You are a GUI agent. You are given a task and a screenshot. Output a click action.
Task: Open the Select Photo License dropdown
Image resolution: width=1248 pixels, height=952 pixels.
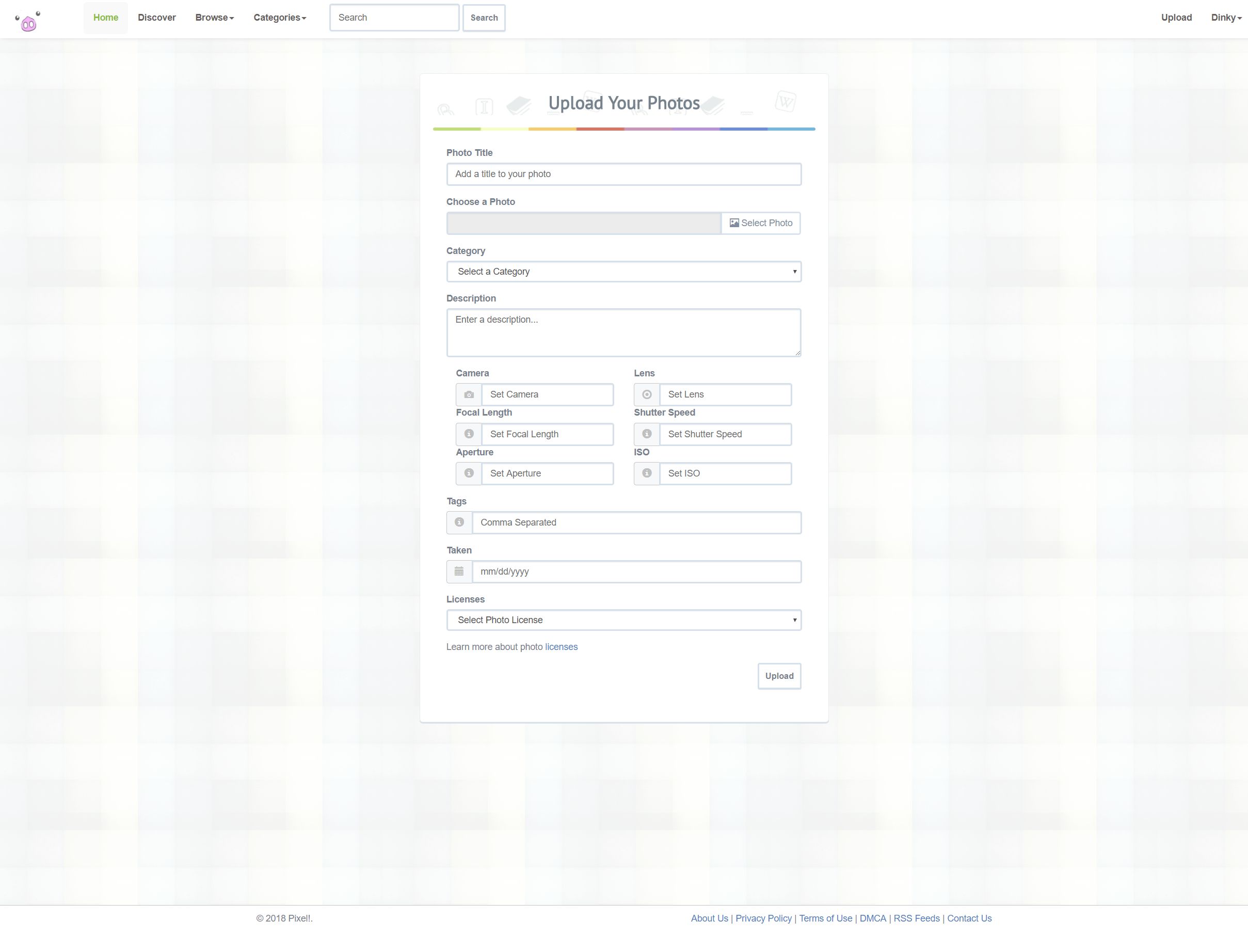(x=623, y=620)
